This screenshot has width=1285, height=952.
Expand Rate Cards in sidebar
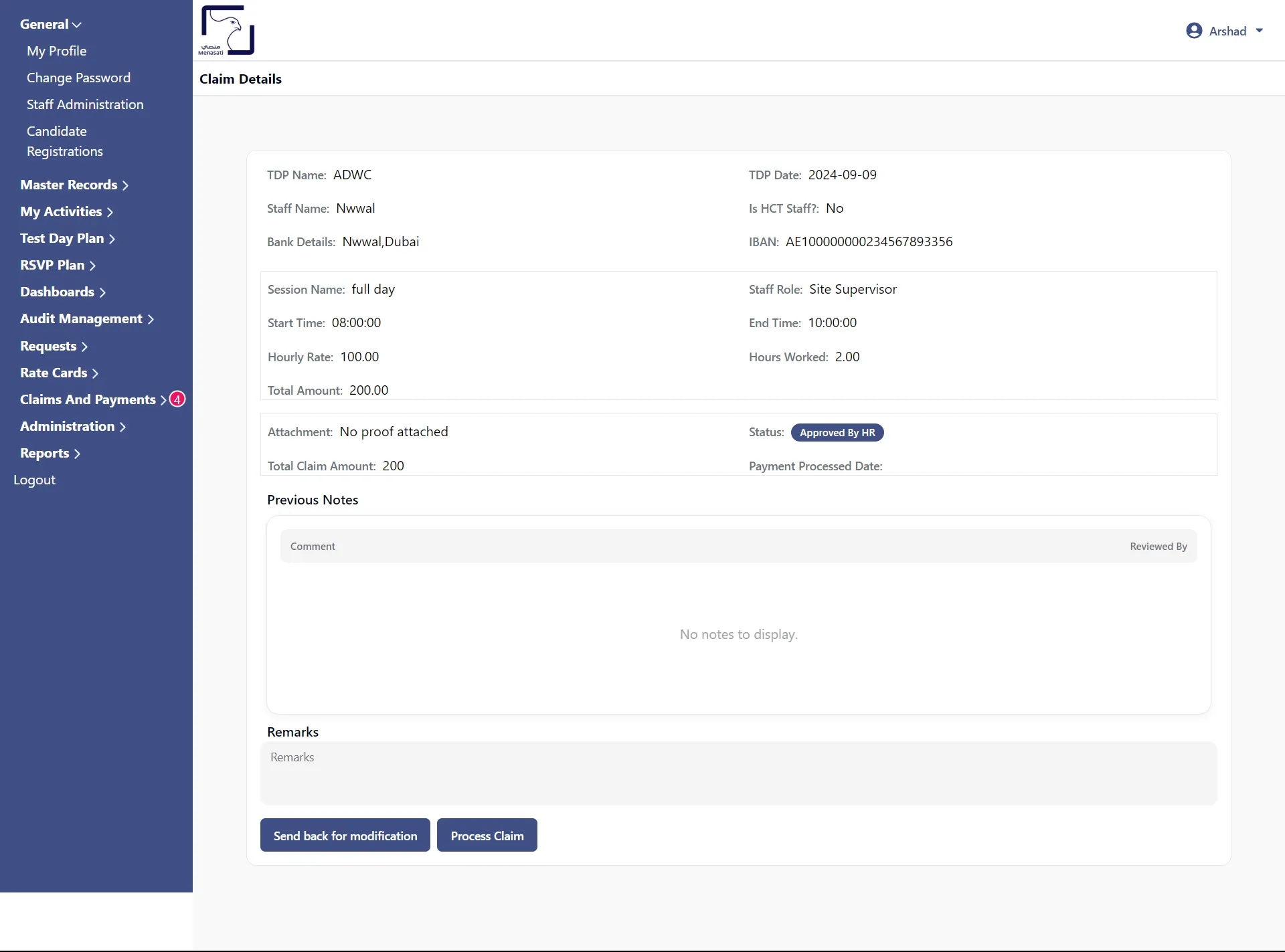point(59,373)
